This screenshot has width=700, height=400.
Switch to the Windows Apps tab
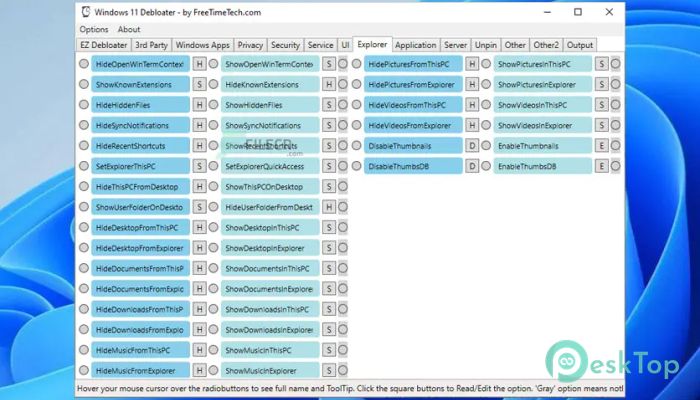[202, 45]
